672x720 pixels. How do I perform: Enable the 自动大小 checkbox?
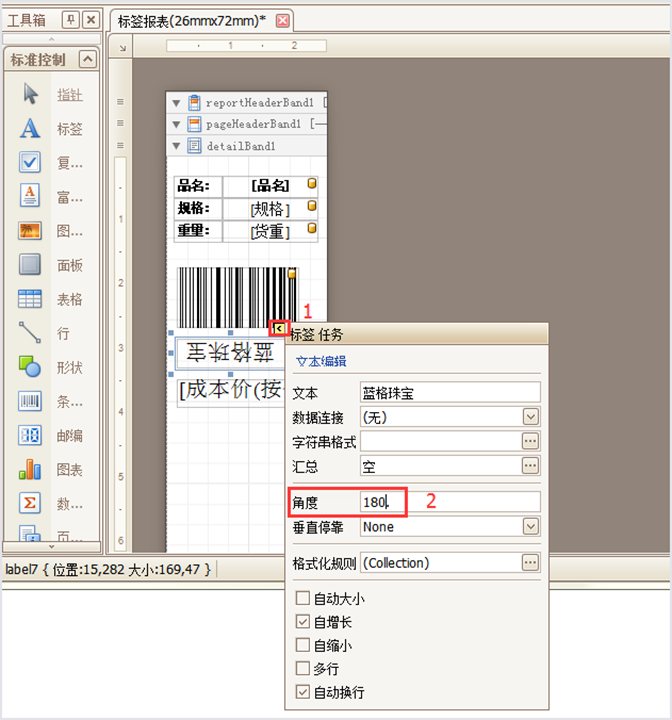(x=303, y=598)
